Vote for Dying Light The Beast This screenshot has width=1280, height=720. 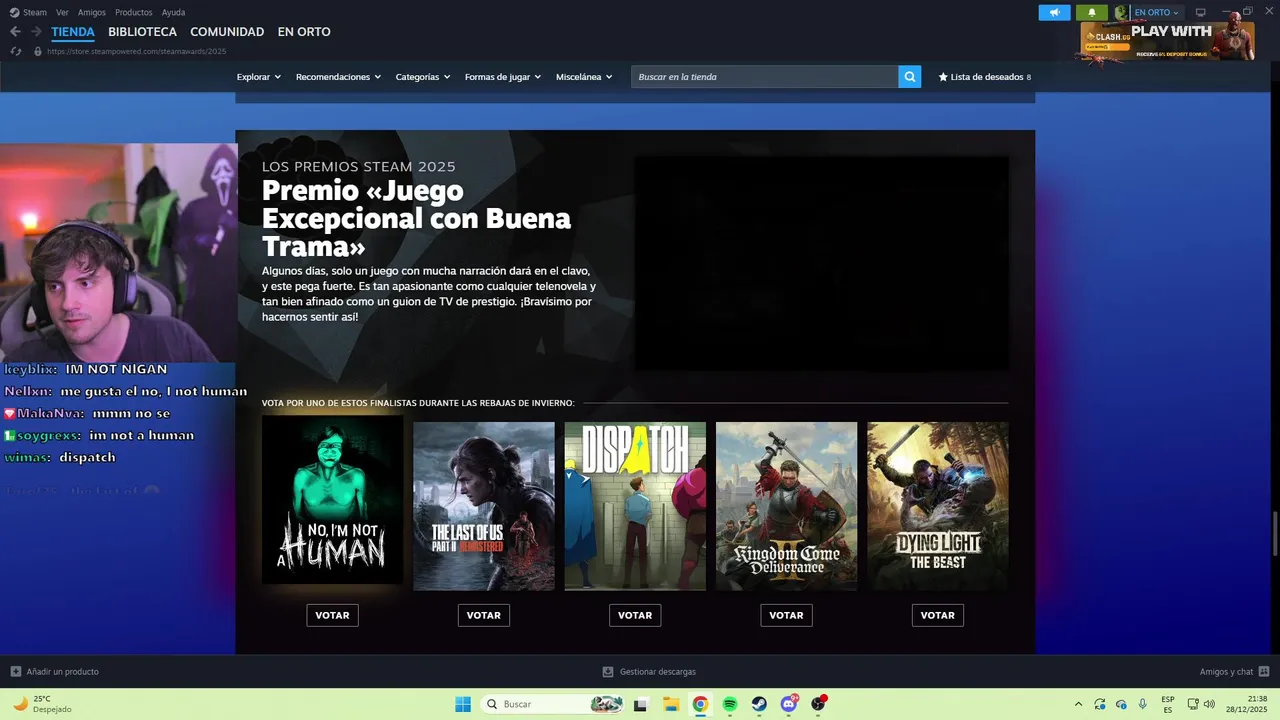(938, 615)
